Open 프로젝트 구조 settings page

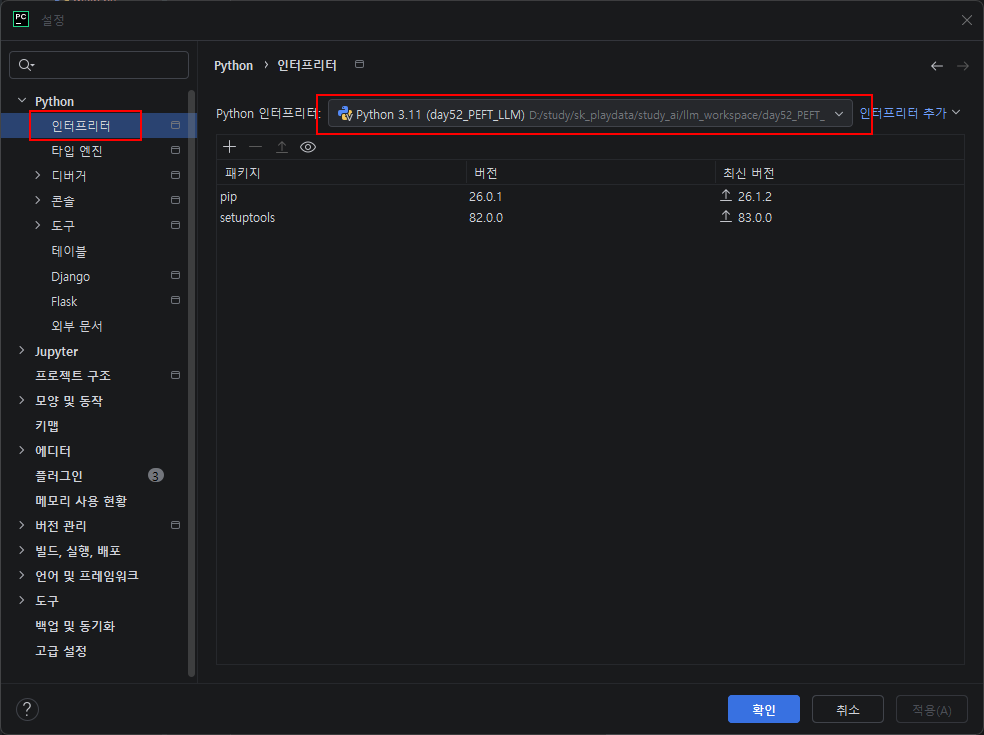coord(73,375)
